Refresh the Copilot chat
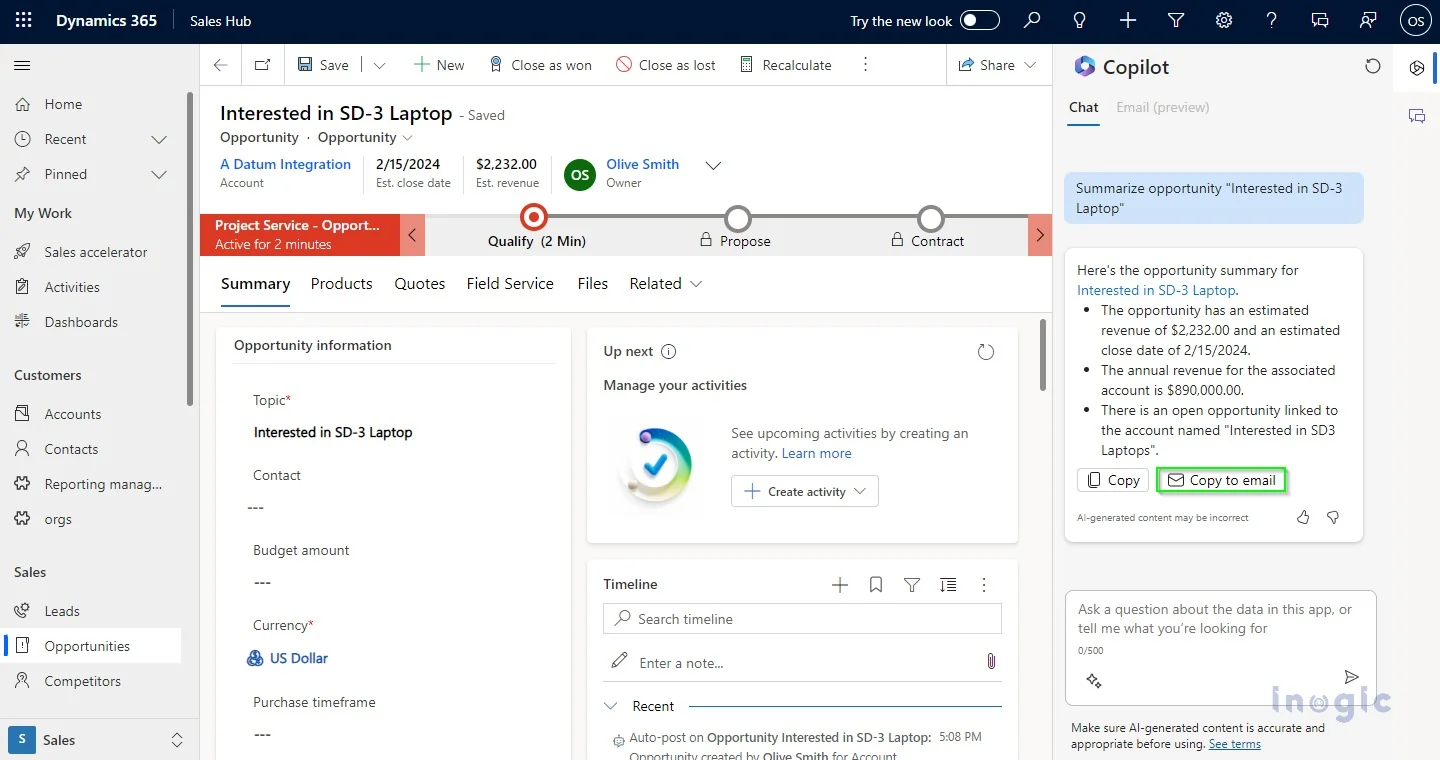 click(1373, 66)
